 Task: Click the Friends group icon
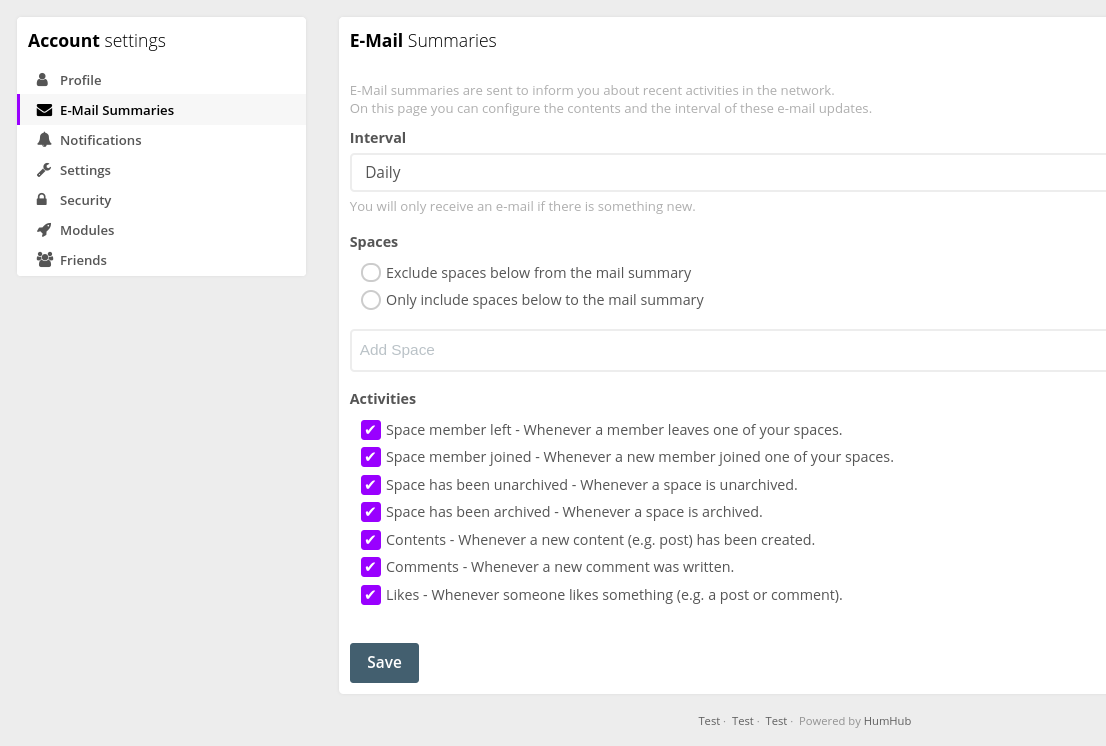(x=44, y=259)
